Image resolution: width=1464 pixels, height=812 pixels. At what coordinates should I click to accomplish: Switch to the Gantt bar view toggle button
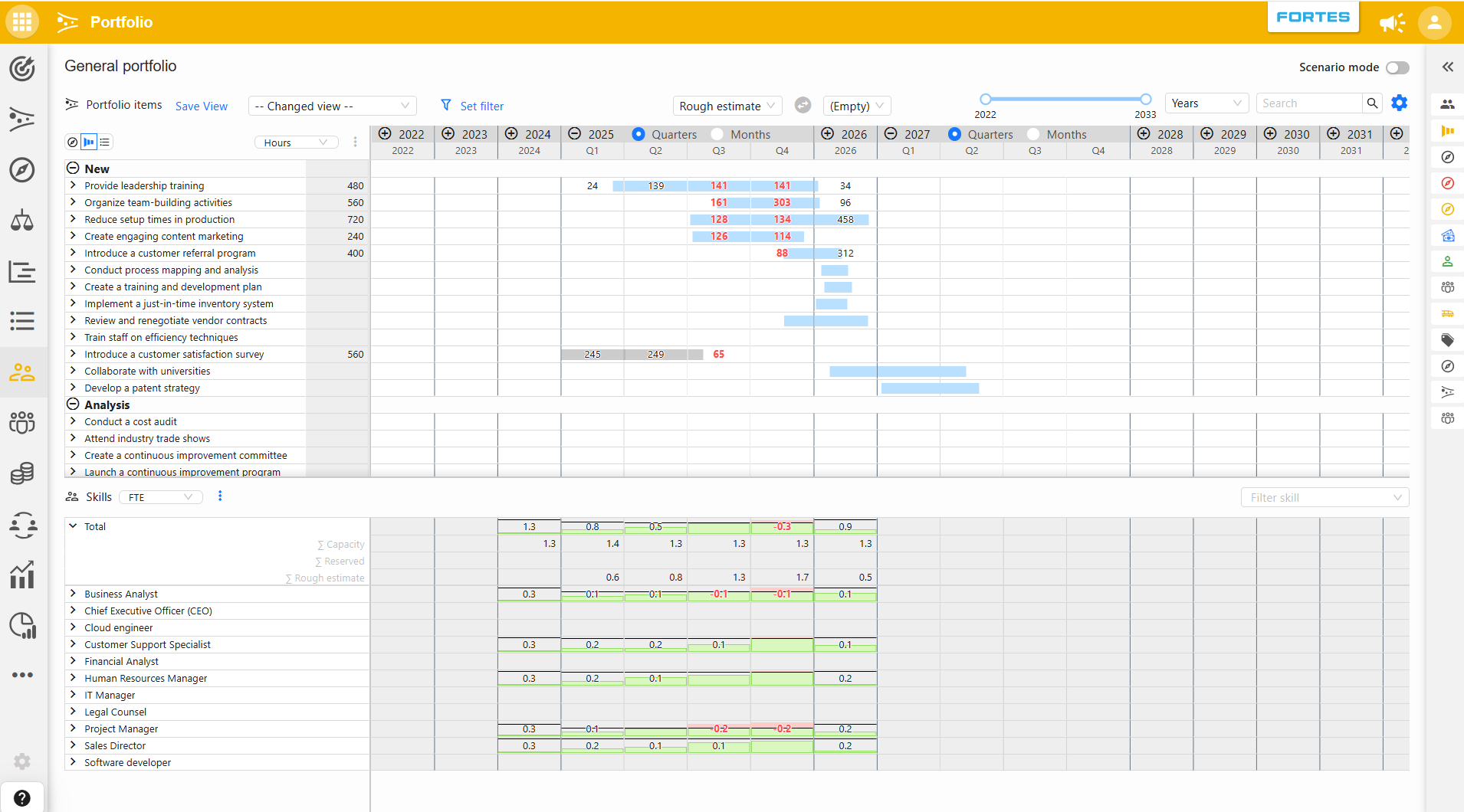[x=89, y=142]
